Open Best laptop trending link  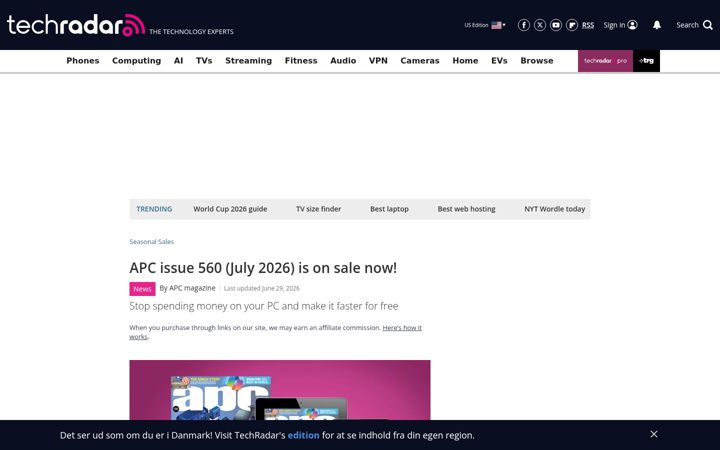click(x=389, y=209)
